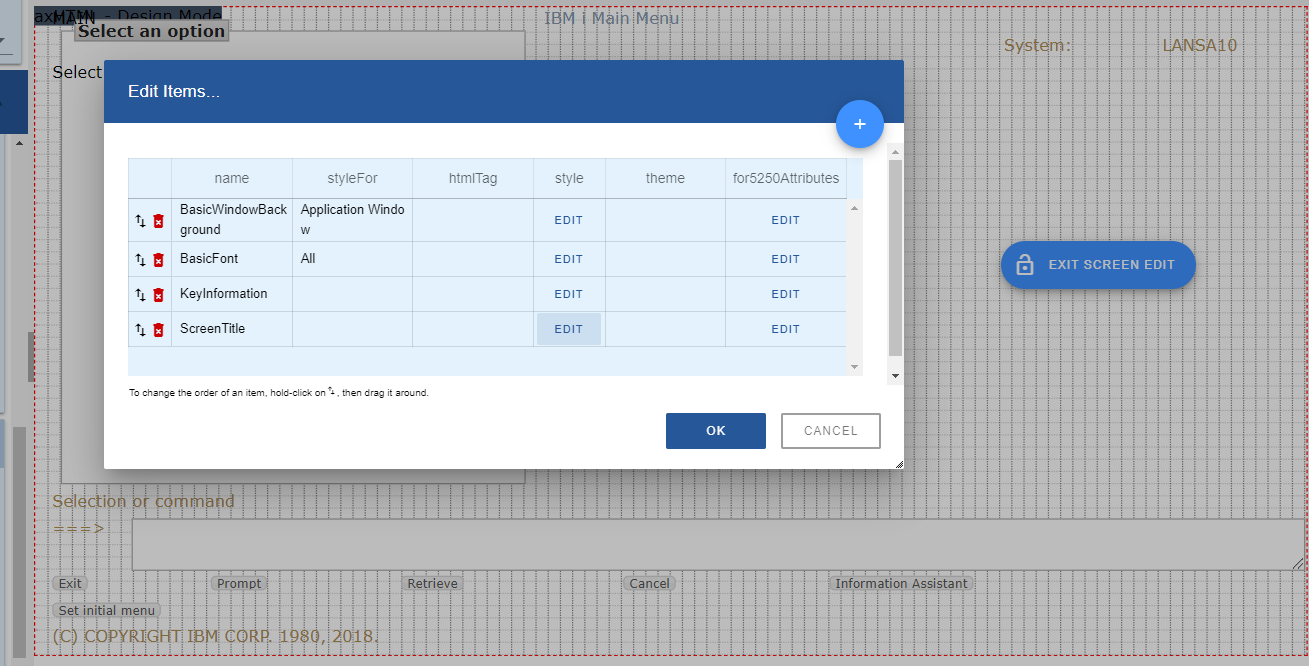Click the dialog's outer vertical scrollbar
This screenshot has height=666, width=1309.
pyautogui.click(x=895, y=260)
